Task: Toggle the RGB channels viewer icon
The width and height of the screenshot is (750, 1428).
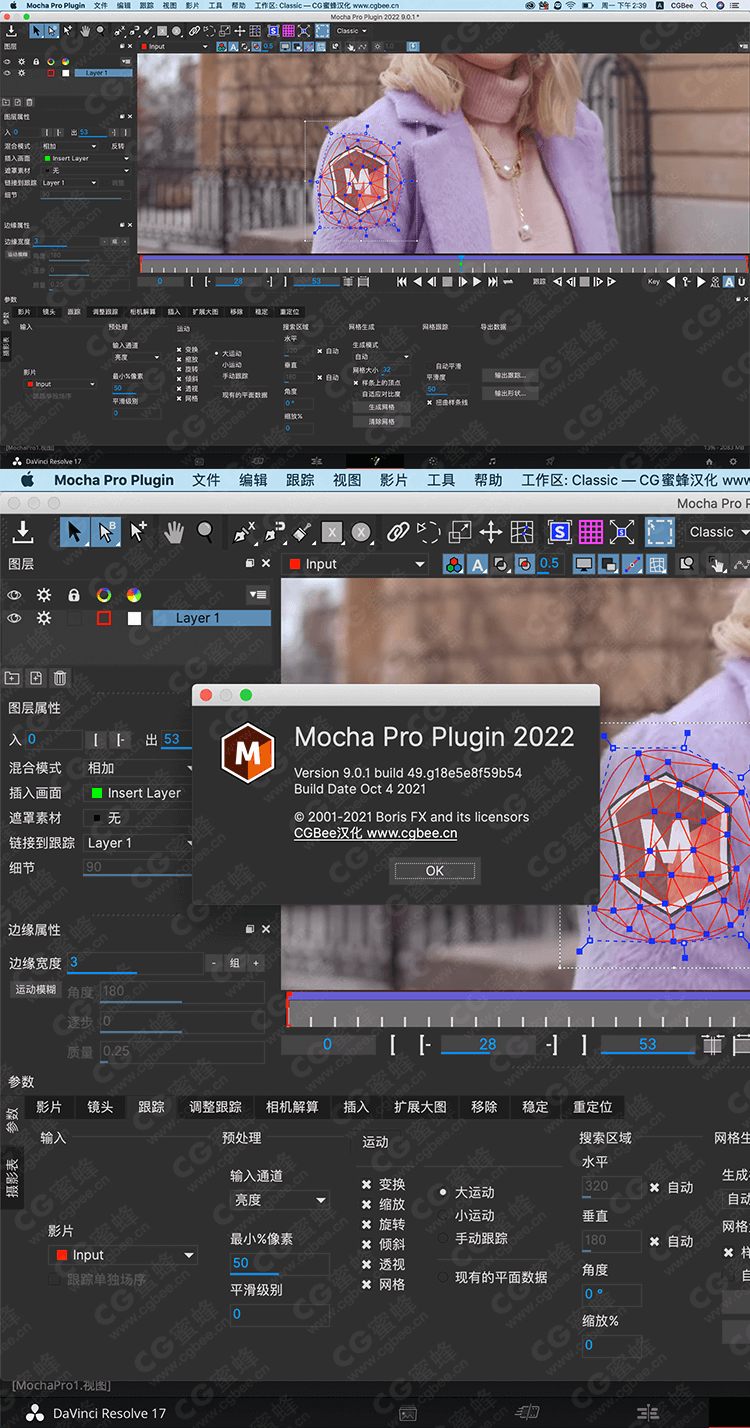Action: tap(453, 564)
